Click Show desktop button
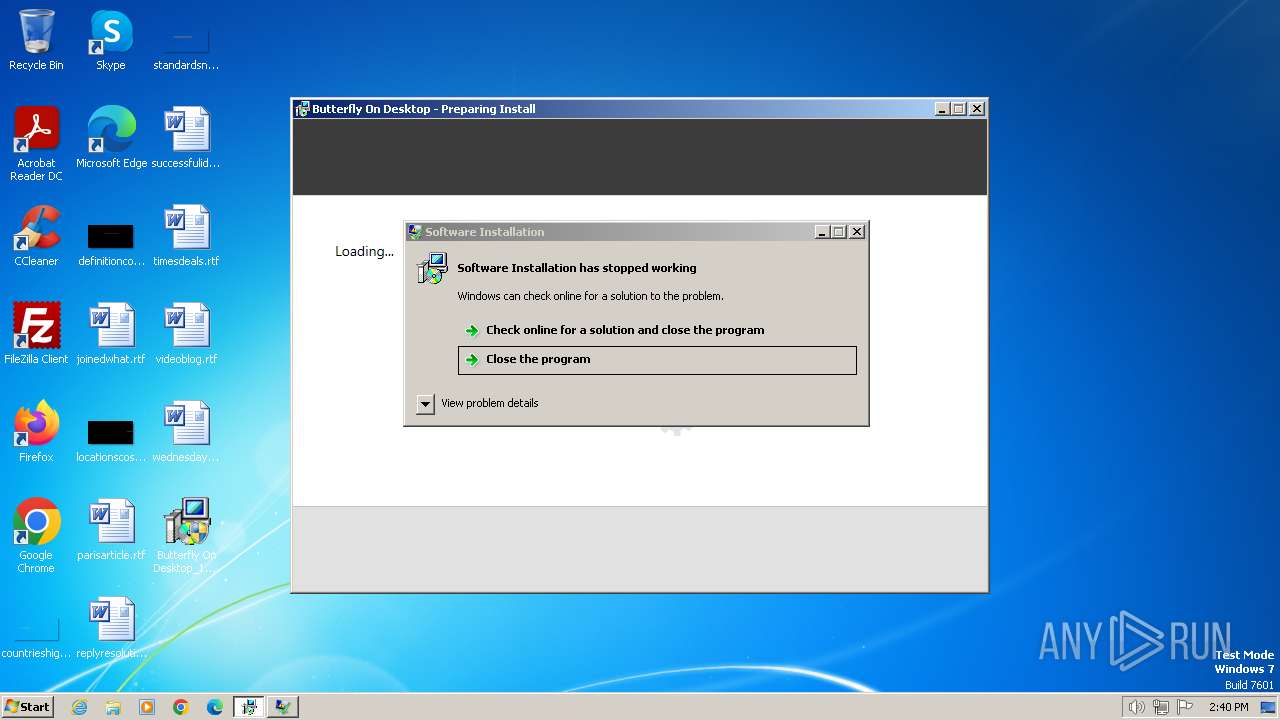The height and width of the screenshot is (720, 1280). (1268, 707)
